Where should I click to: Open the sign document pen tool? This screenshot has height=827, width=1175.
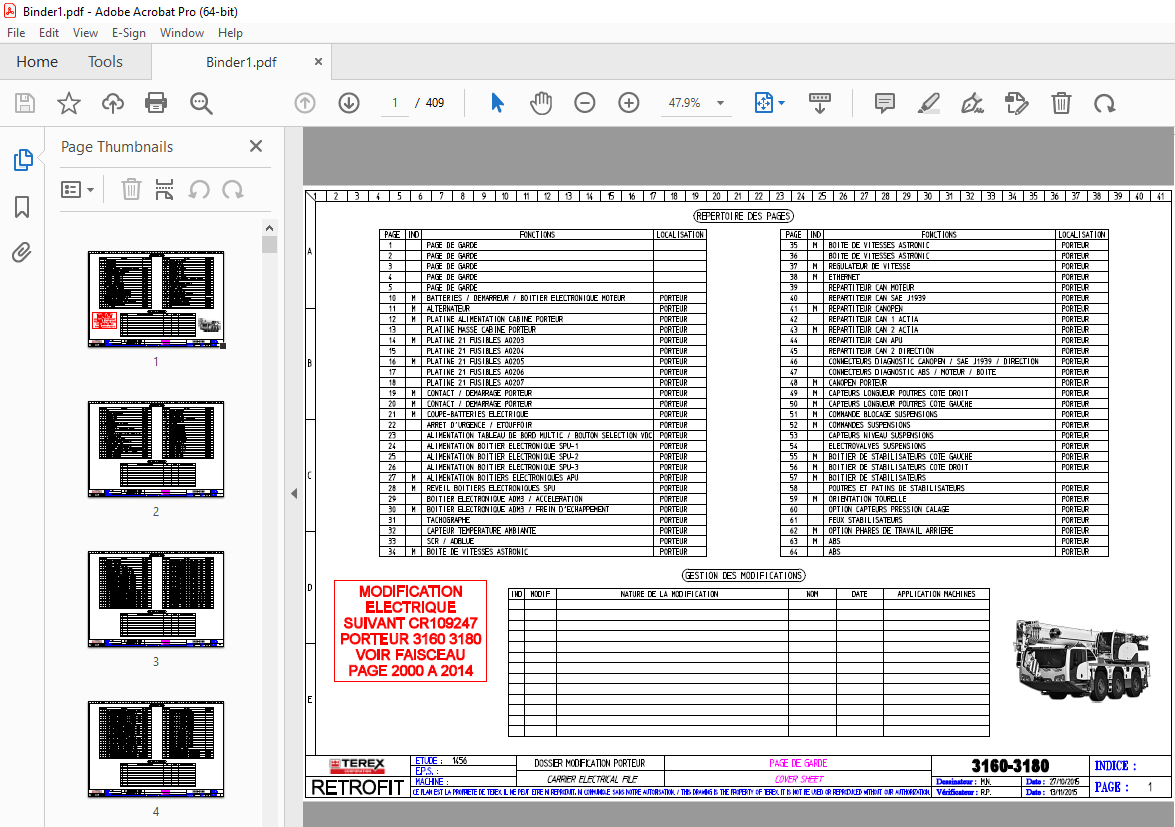[973, 103]
